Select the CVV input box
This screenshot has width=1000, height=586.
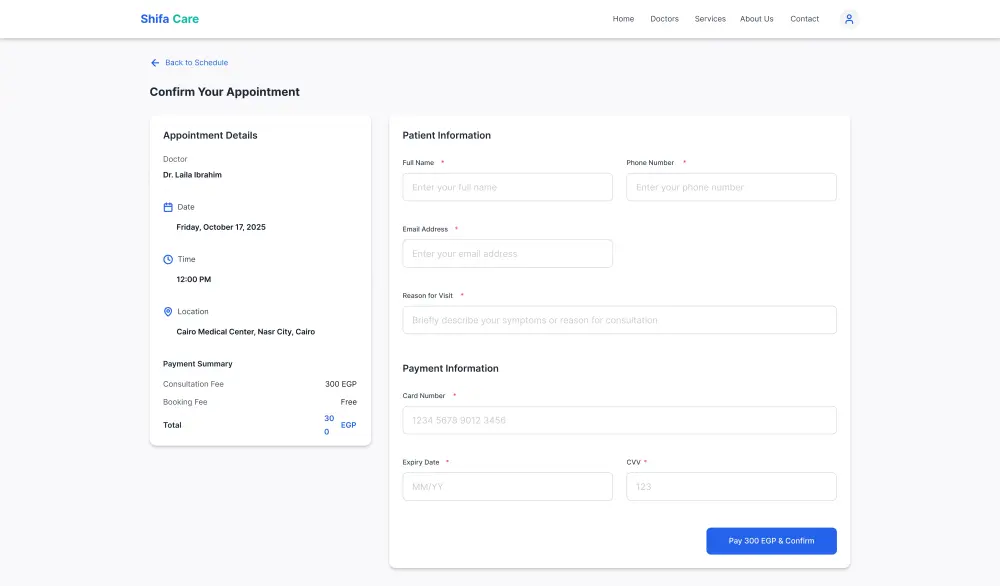coord(731,487)
